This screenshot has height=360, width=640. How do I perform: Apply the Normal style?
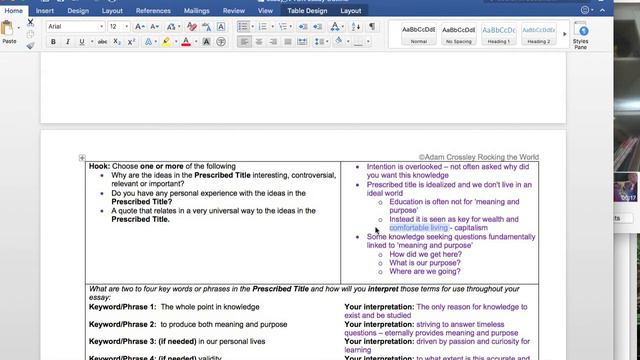(x=418, y=34)
